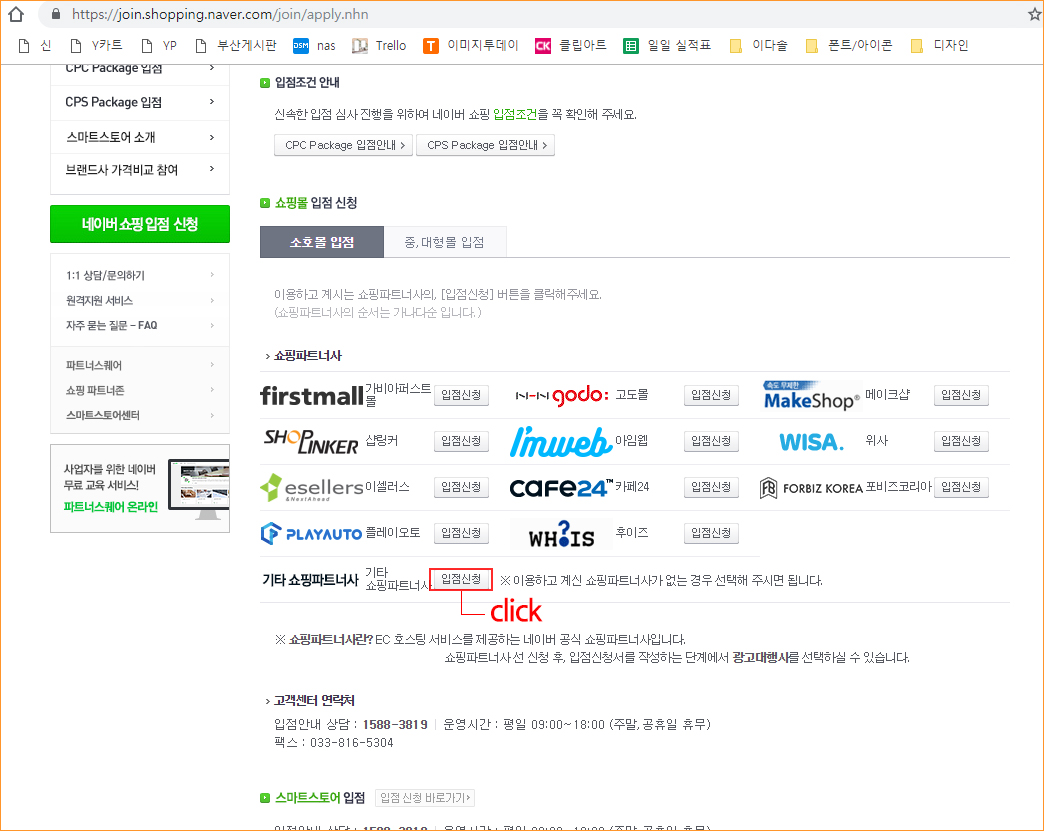Viewport: 1044px width, 831px height.
Task: Open the 클립아트 bookmark
Action: (x=571, y=45)
